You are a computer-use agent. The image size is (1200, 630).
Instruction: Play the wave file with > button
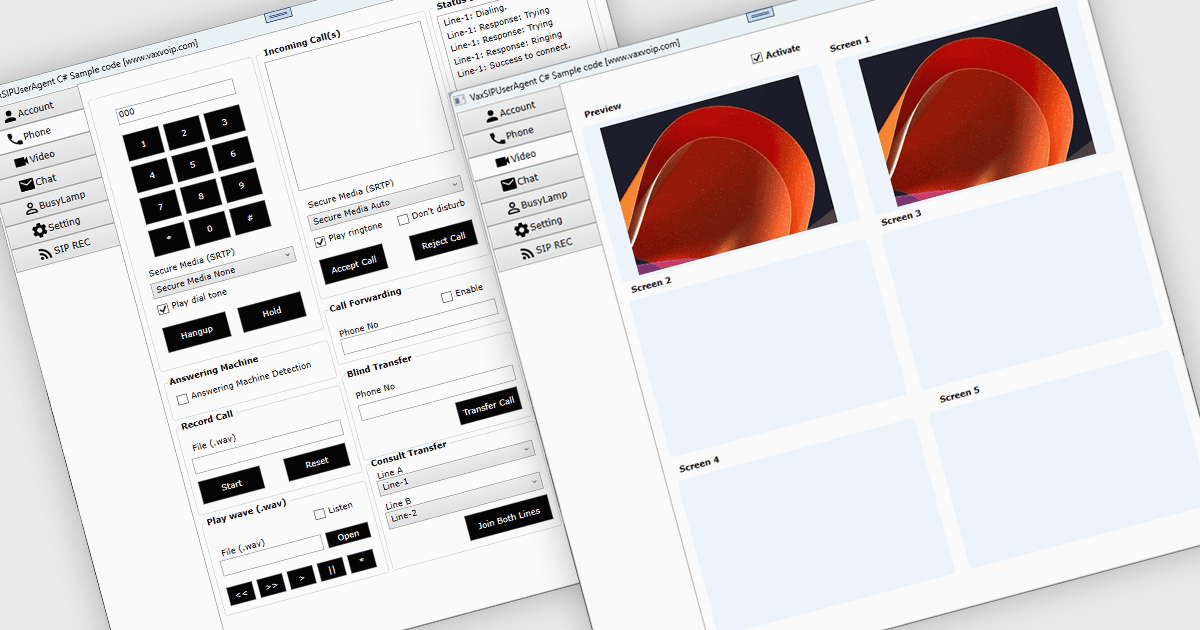click(301, 579)
